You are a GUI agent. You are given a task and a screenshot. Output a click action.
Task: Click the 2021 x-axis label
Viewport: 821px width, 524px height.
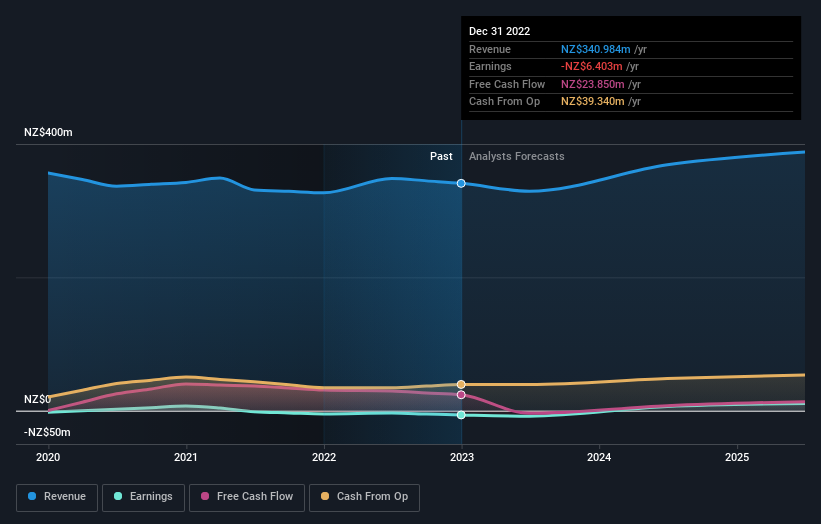pos(186,457)
